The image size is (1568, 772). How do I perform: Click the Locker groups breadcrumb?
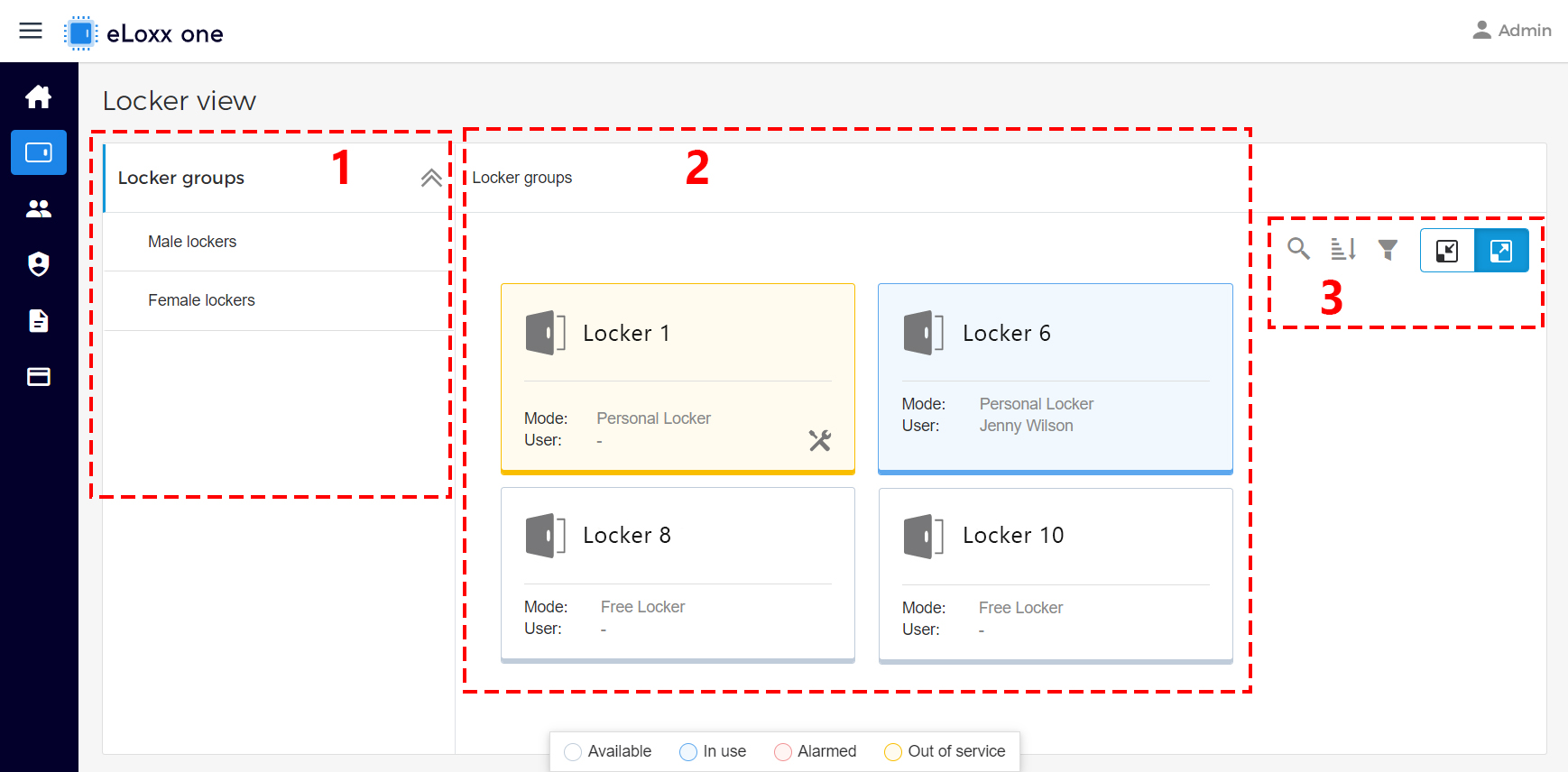[x=522, y=178]
